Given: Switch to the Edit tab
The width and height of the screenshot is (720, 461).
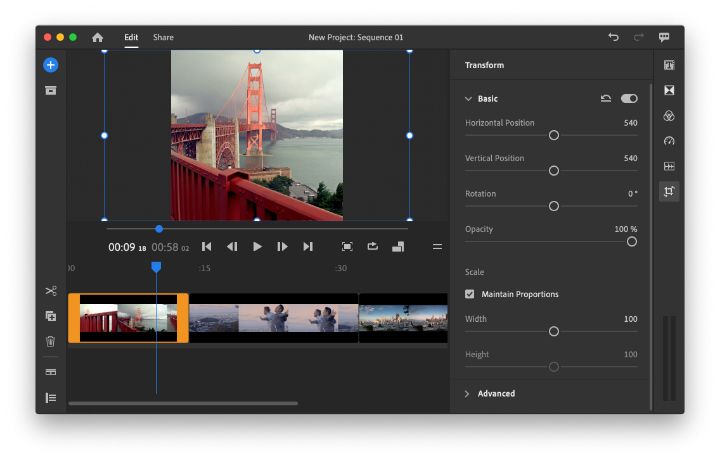Looking at the screenshot, I should point(131,38).
